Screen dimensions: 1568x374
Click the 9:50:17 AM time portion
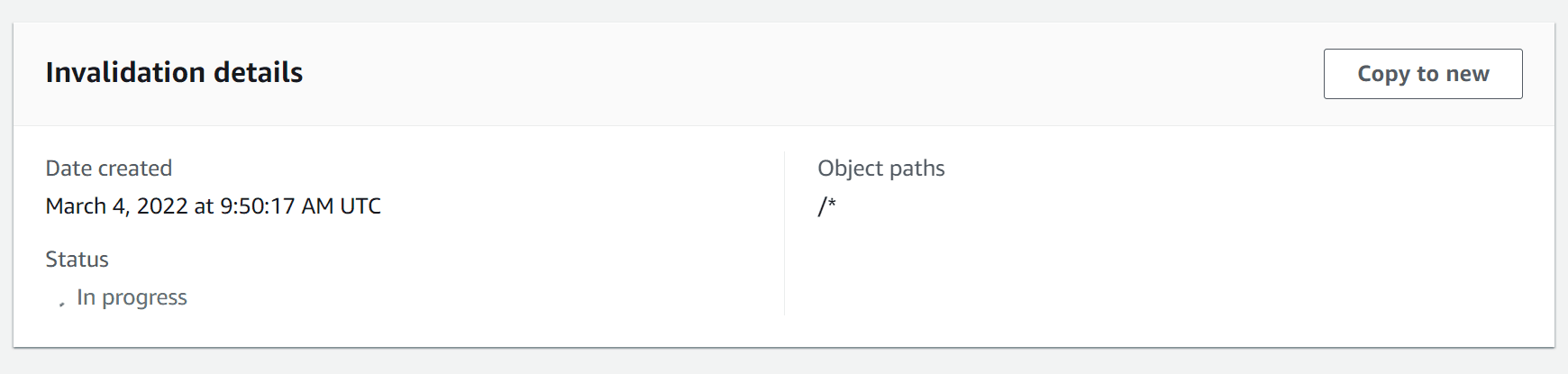[x=277, y=206]
